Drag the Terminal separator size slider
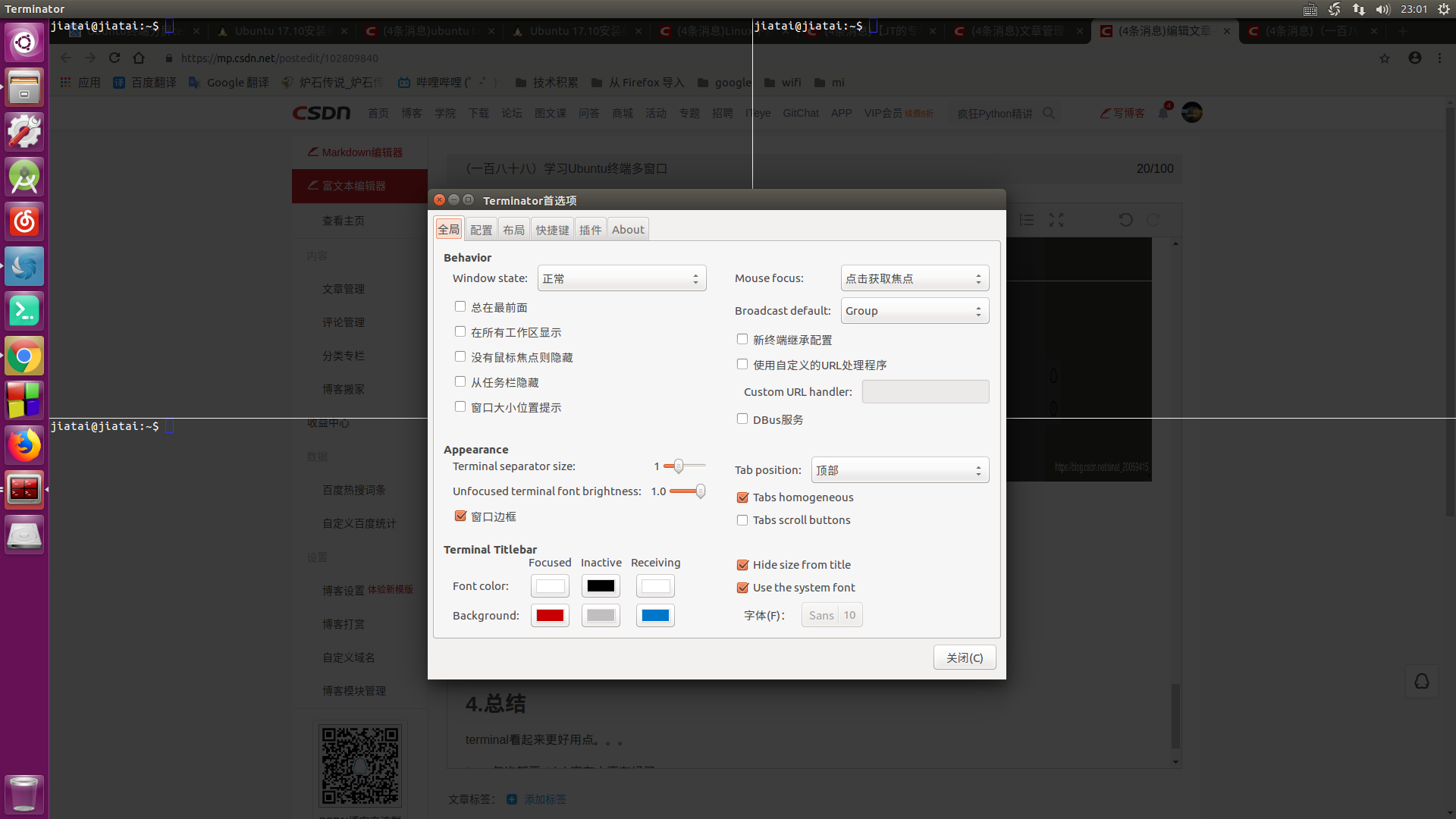Screen dimensions: 1456x819 pos(677,466)
